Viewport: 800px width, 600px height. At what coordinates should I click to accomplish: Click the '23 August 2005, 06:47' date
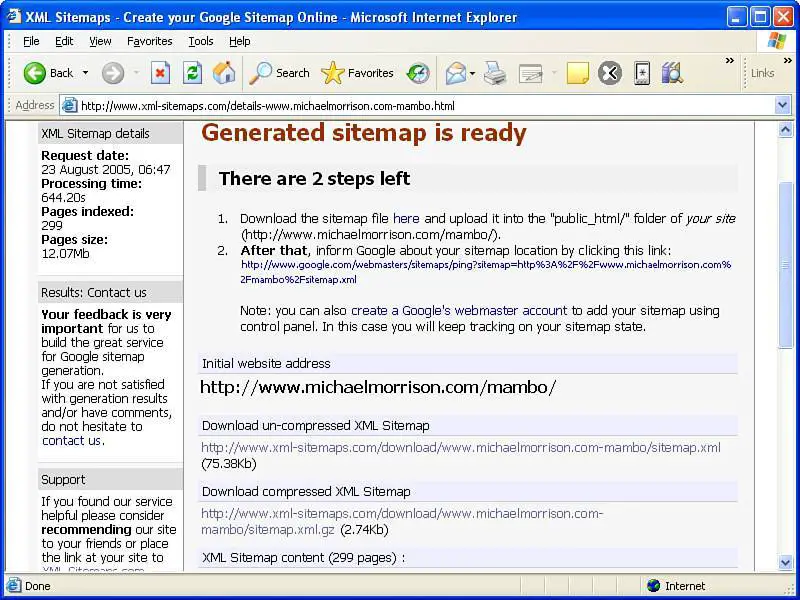click(106, 169)
